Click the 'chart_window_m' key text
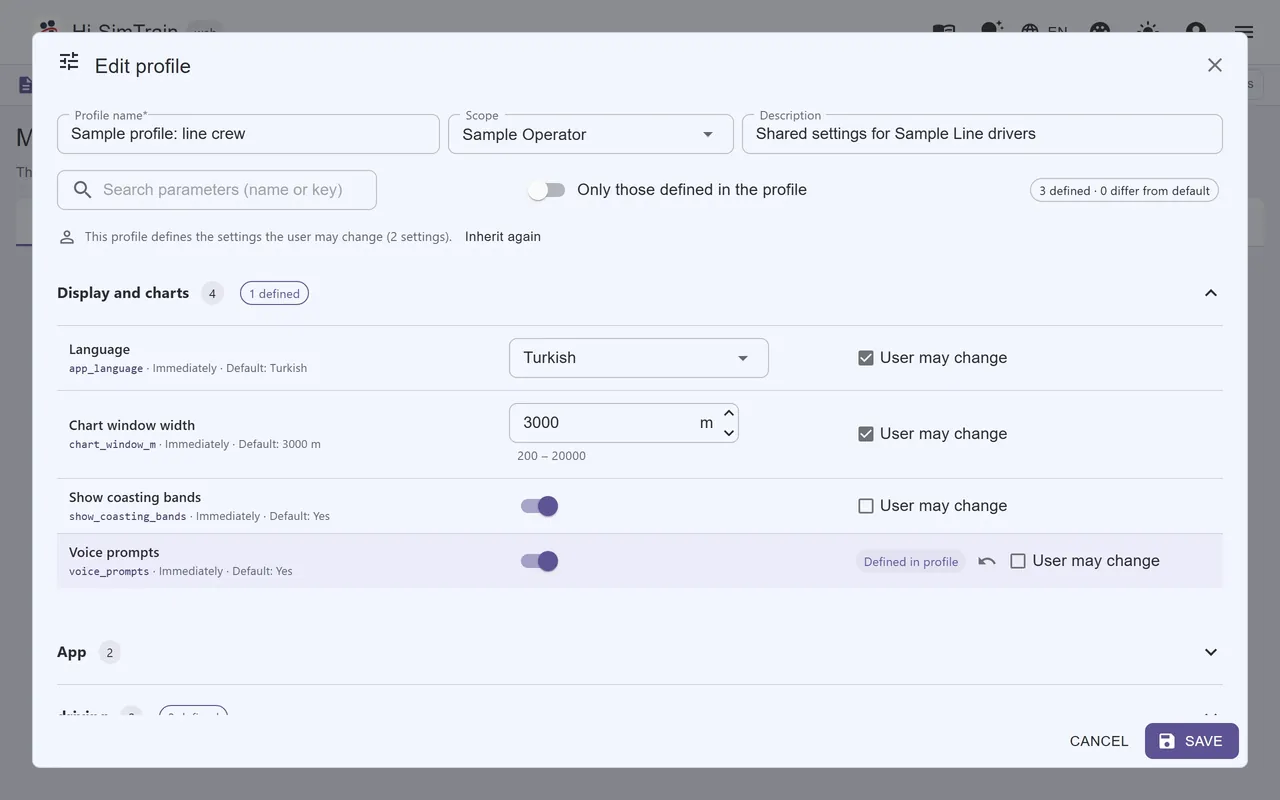This screenshot has height=800, width=1280. [112, 444]
